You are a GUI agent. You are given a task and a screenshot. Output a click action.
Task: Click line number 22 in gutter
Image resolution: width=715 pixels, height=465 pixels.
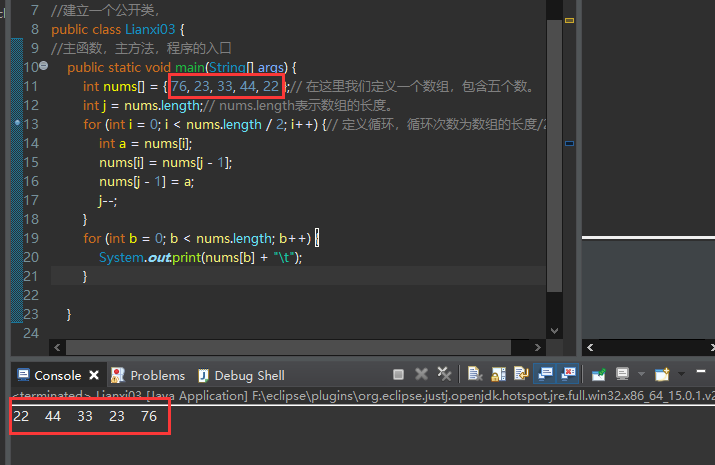pos(31,295)
